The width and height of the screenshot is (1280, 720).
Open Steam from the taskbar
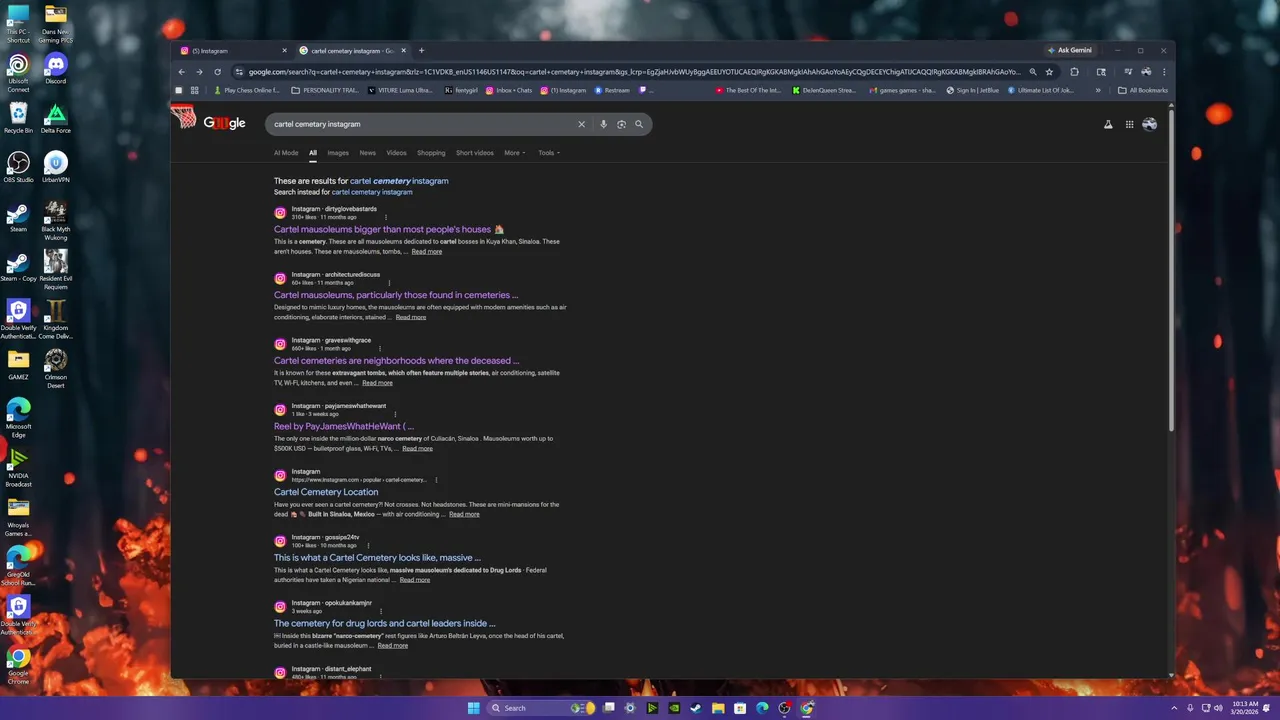[x=696, y=708]
